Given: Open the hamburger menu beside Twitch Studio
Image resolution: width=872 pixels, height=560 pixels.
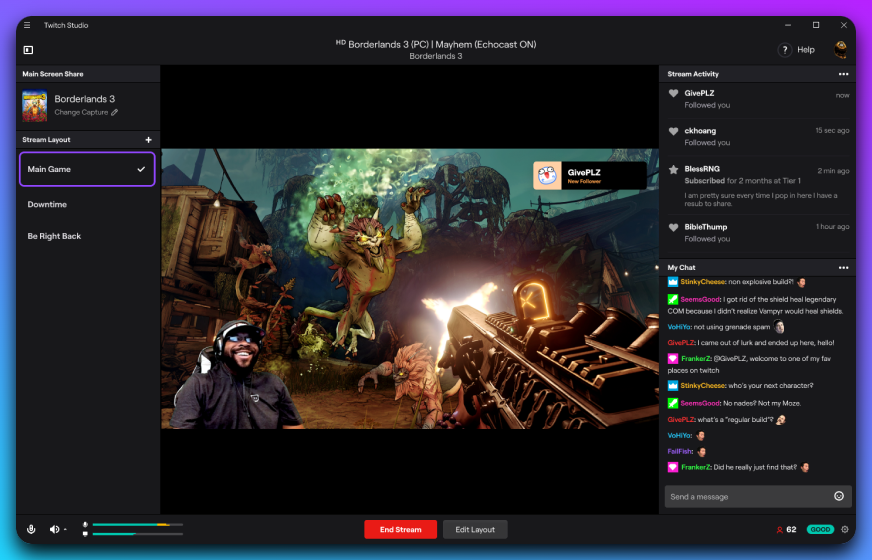Looking at the screenshot, I should click(x=27, y=25).
